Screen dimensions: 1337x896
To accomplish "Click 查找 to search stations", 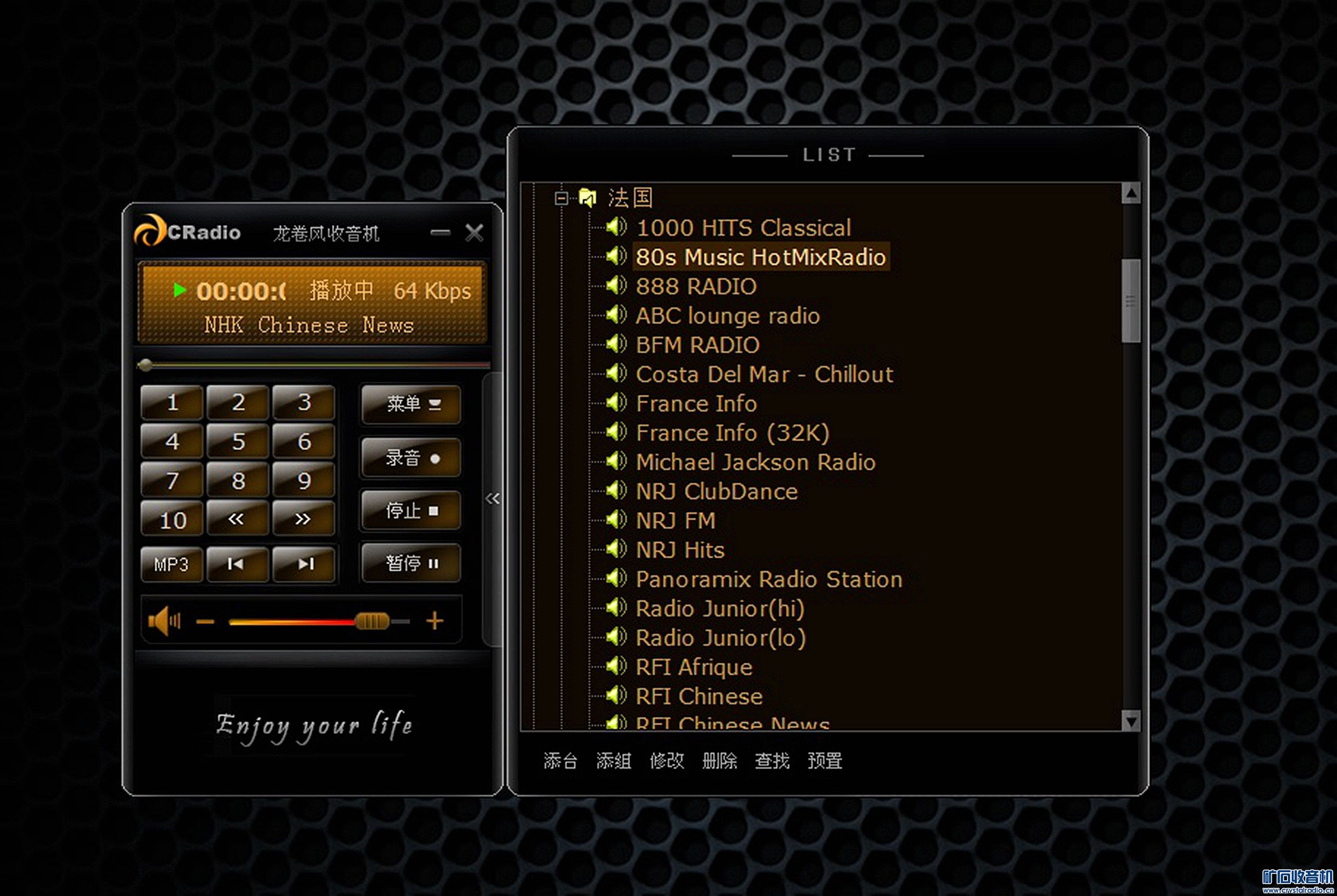I will coord(772,761).
